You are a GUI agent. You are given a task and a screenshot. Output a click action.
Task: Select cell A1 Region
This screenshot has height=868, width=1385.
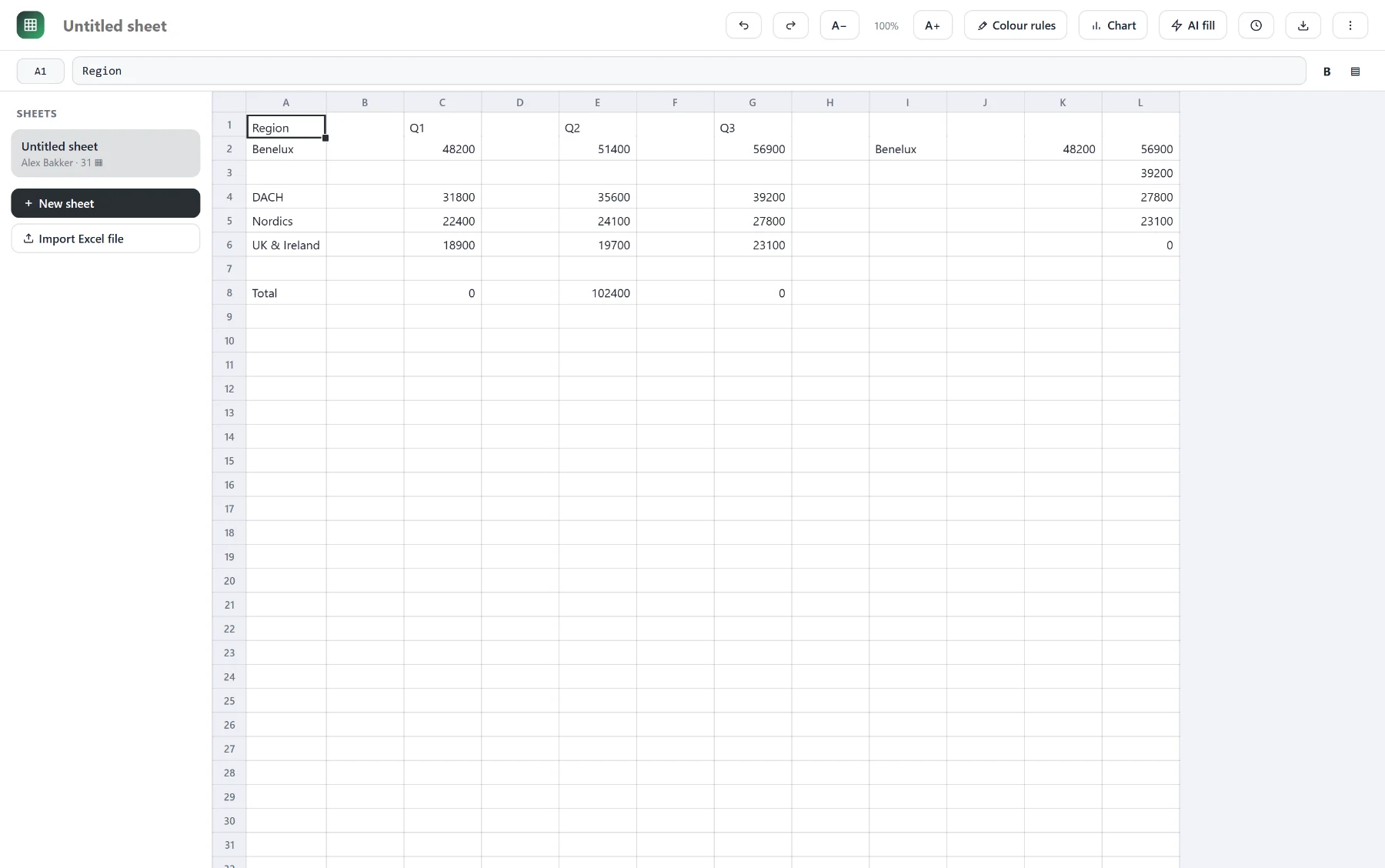click(286, 127)
